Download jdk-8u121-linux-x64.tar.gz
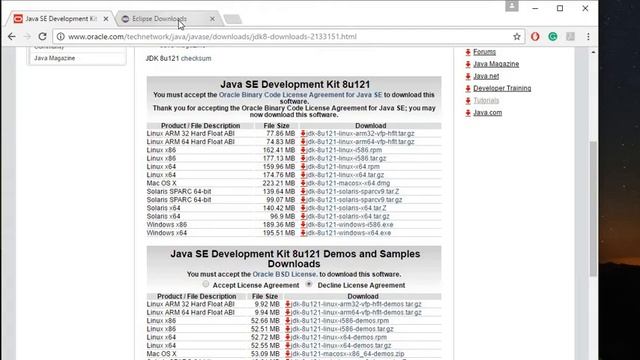640x360 pixels. pyautogui.click(x=345, y=175)
